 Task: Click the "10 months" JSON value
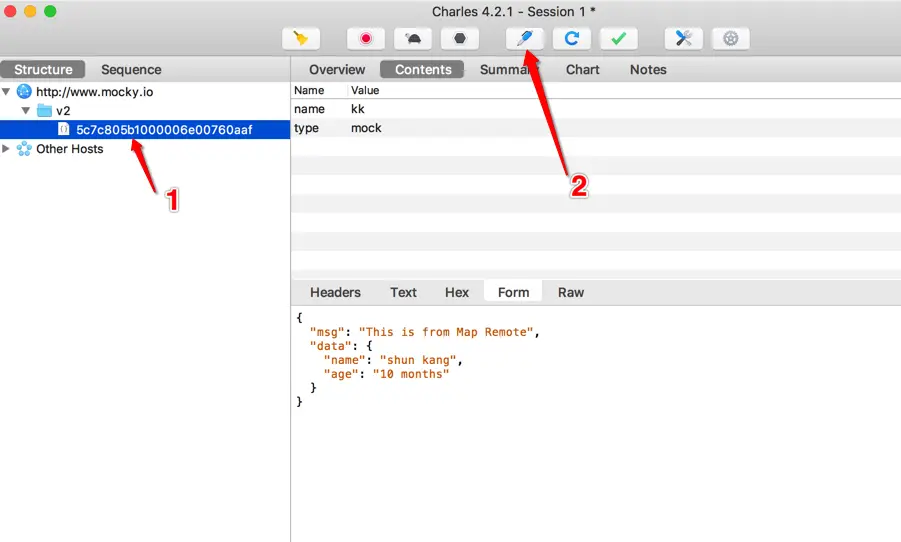tap(410, 374)
